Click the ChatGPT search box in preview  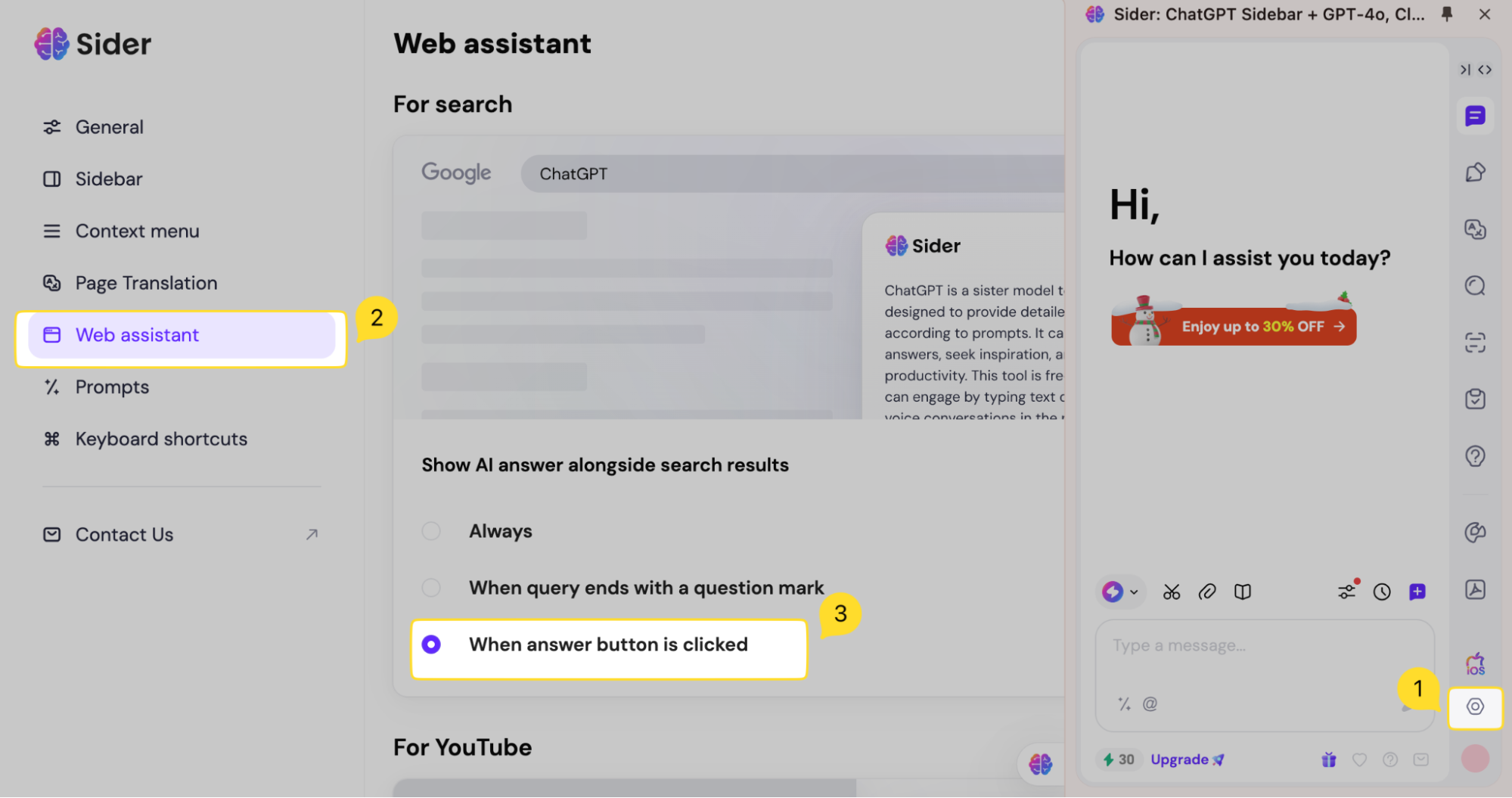point(793,174)
